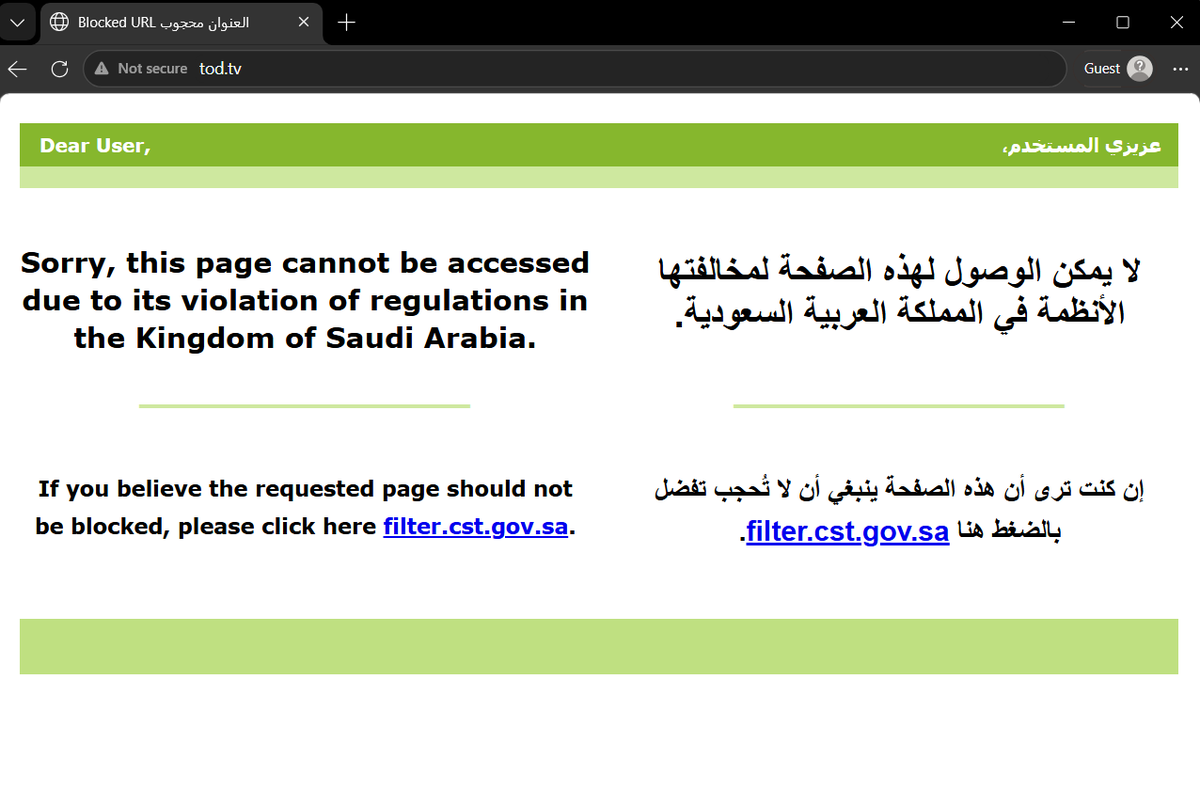The height and width of the screenshot is (790, 1200).
Task: Click the Arabic greeting 'عزيزي المستخدم'
Action: (1081, 146)
